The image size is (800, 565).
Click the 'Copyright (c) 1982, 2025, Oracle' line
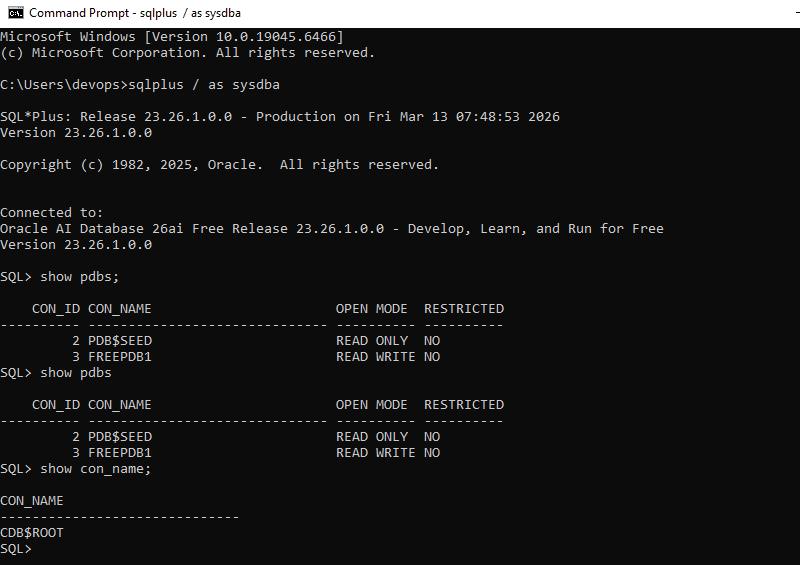(219, 165)
